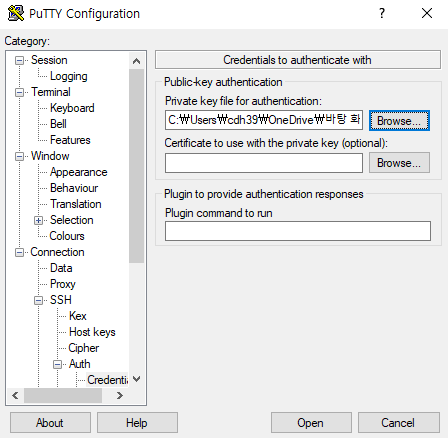Image resolution: width=448 pixels, height=438 pixels.
Task: Collapse the Window tree node
Action: (x=19, y=156)
